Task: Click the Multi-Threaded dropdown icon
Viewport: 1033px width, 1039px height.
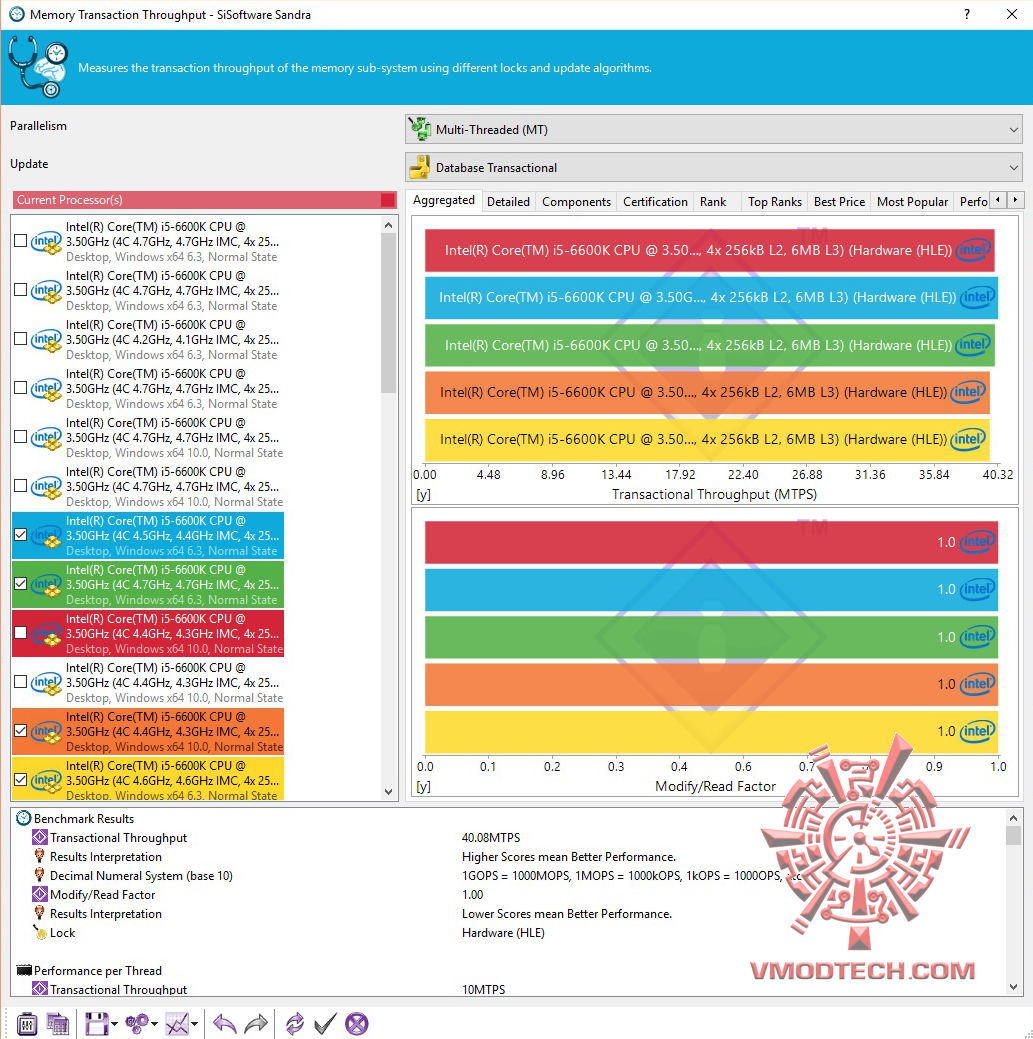Action: coord(419,129)
